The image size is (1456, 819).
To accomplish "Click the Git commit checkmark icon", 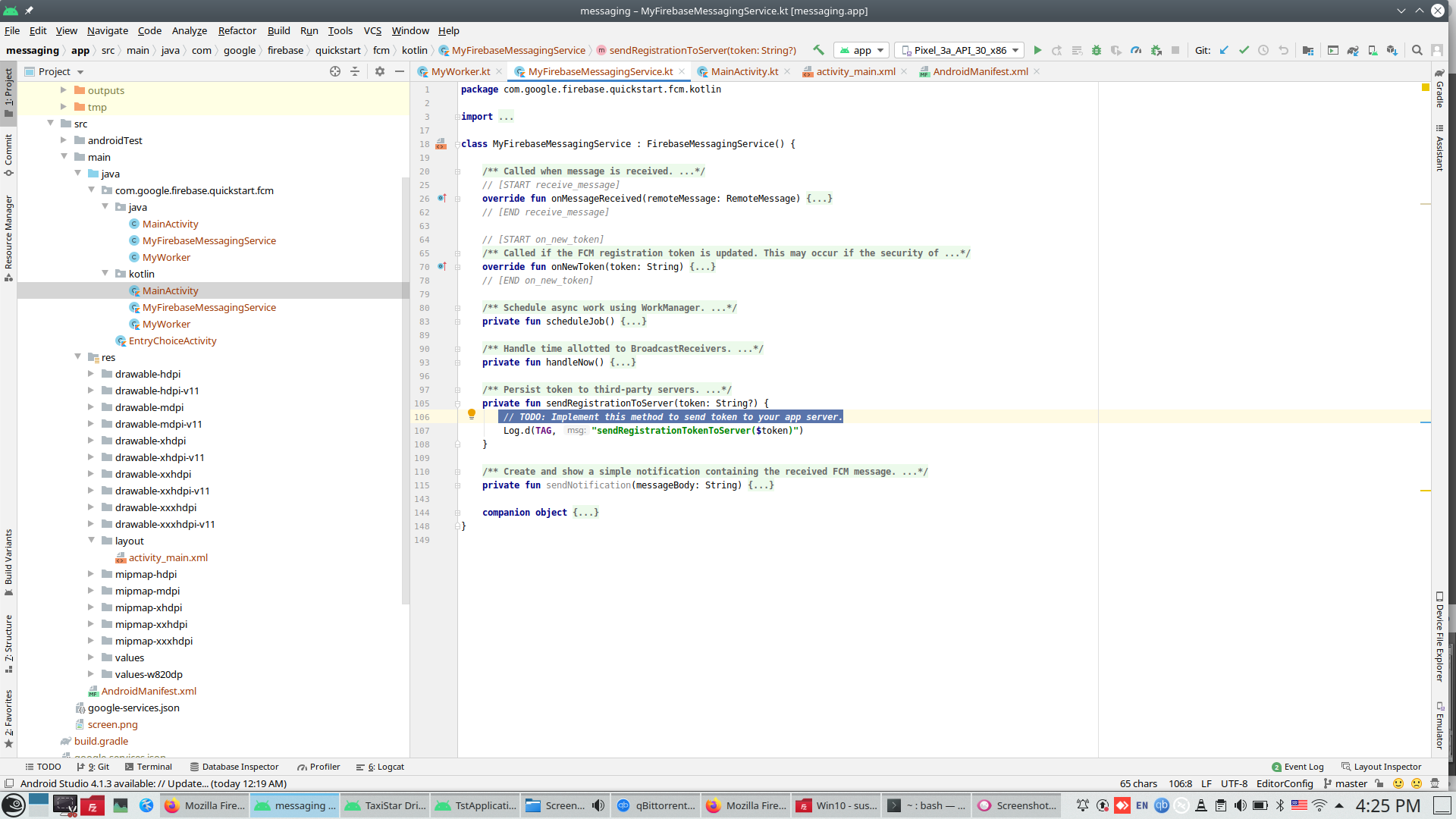I will 1244,50.
